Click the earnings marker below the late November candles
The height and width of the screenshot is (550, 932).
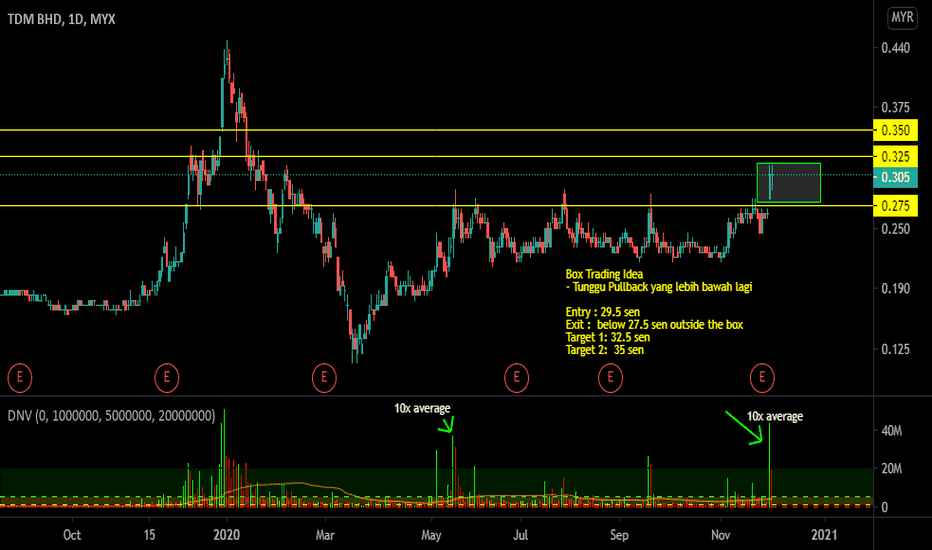click(762, 378)
